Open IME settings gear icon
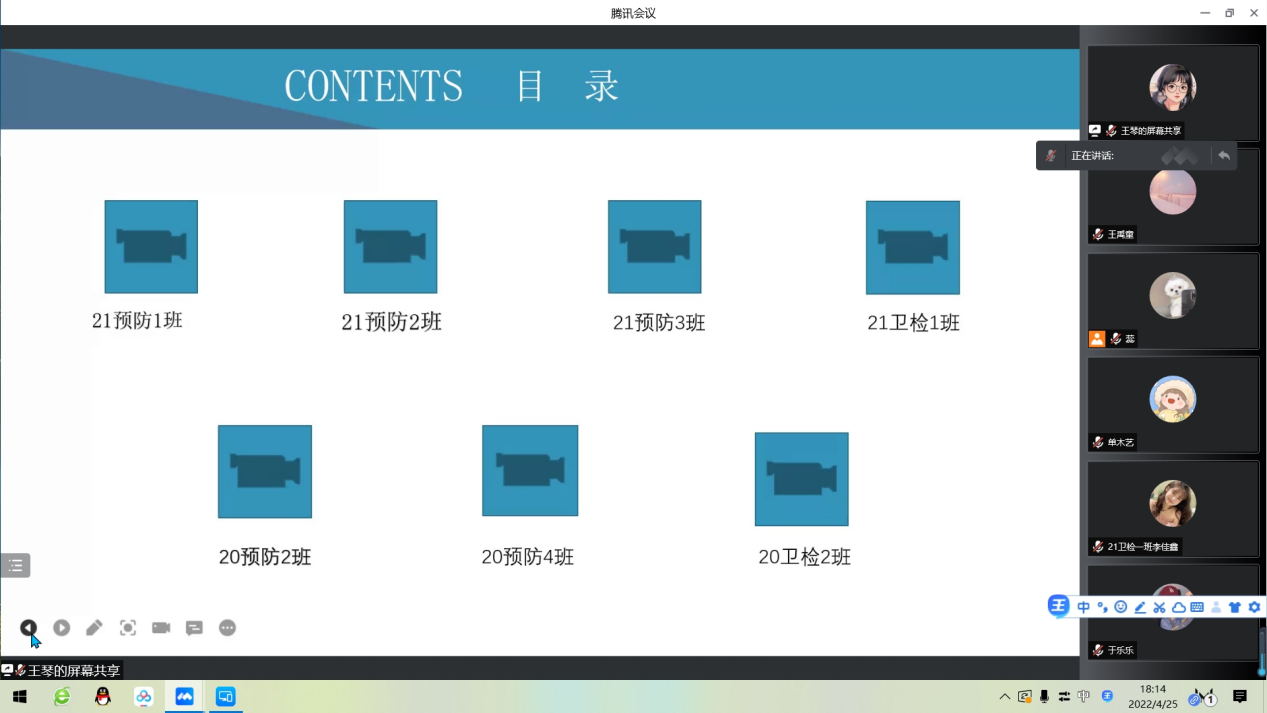This screenshot has width=1267, height=713. pyautogui.click(x=1254, y=607)
